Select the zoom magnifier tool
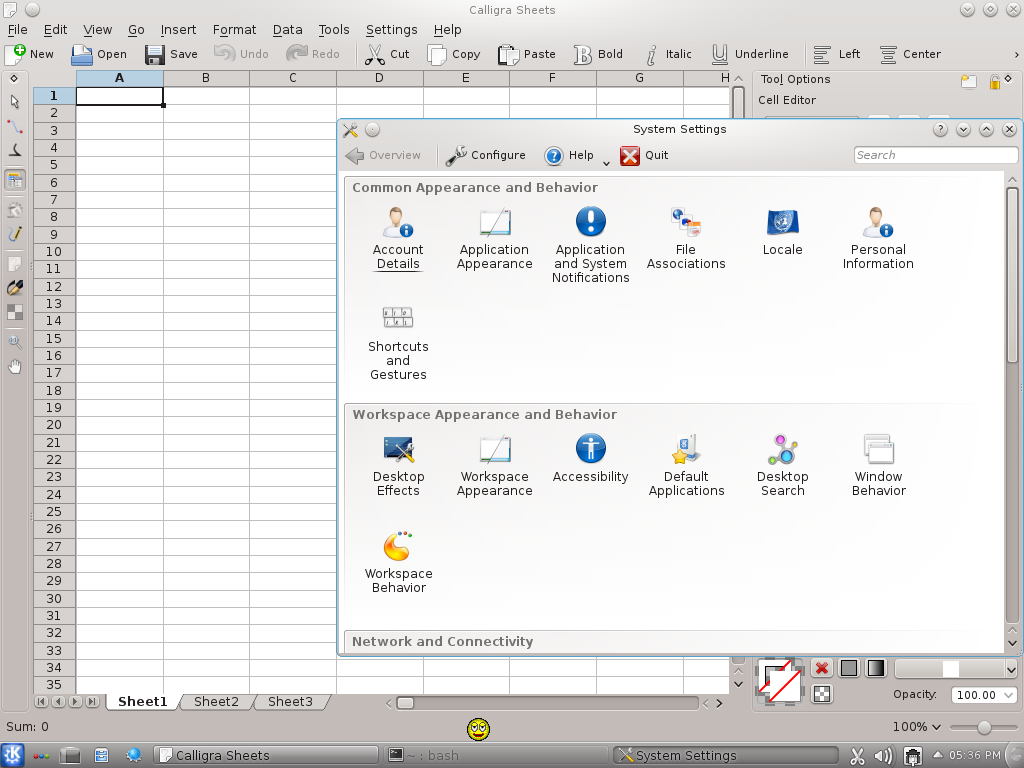Image resolution: width=1024 pixels, height=768 pixels. tap(14, 342)
